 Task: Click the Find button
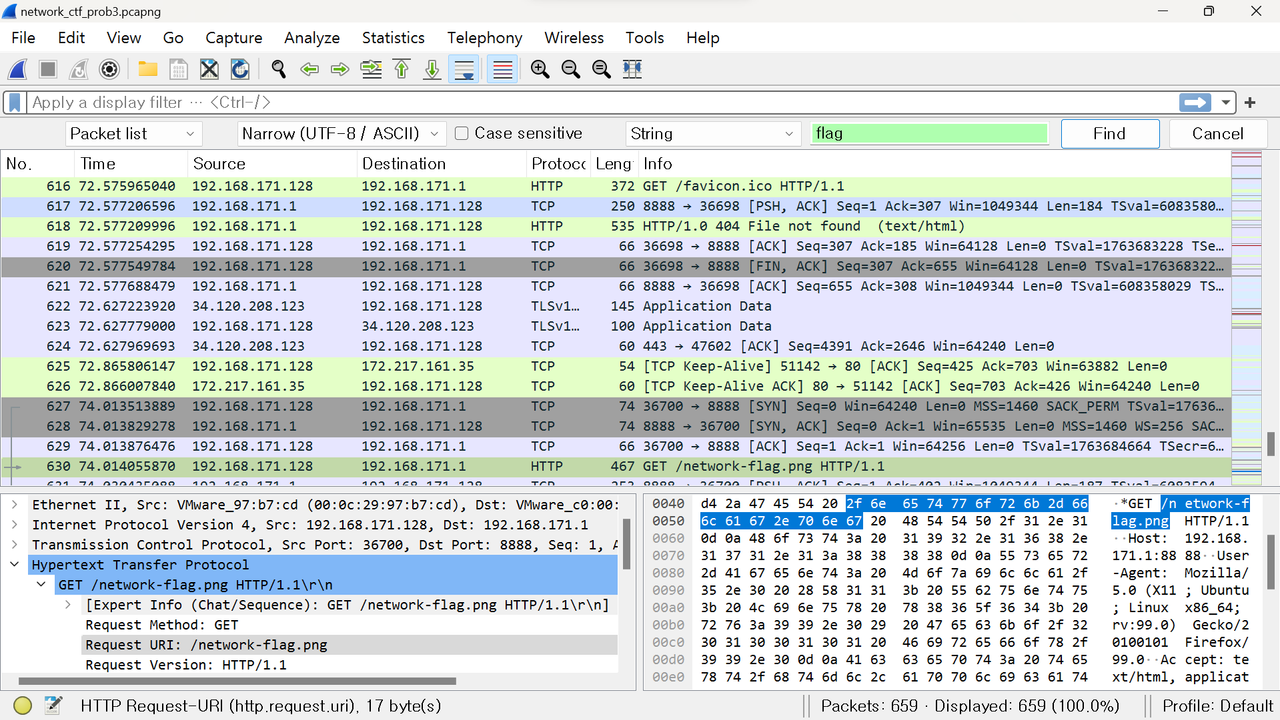[x=1110, y=134]
